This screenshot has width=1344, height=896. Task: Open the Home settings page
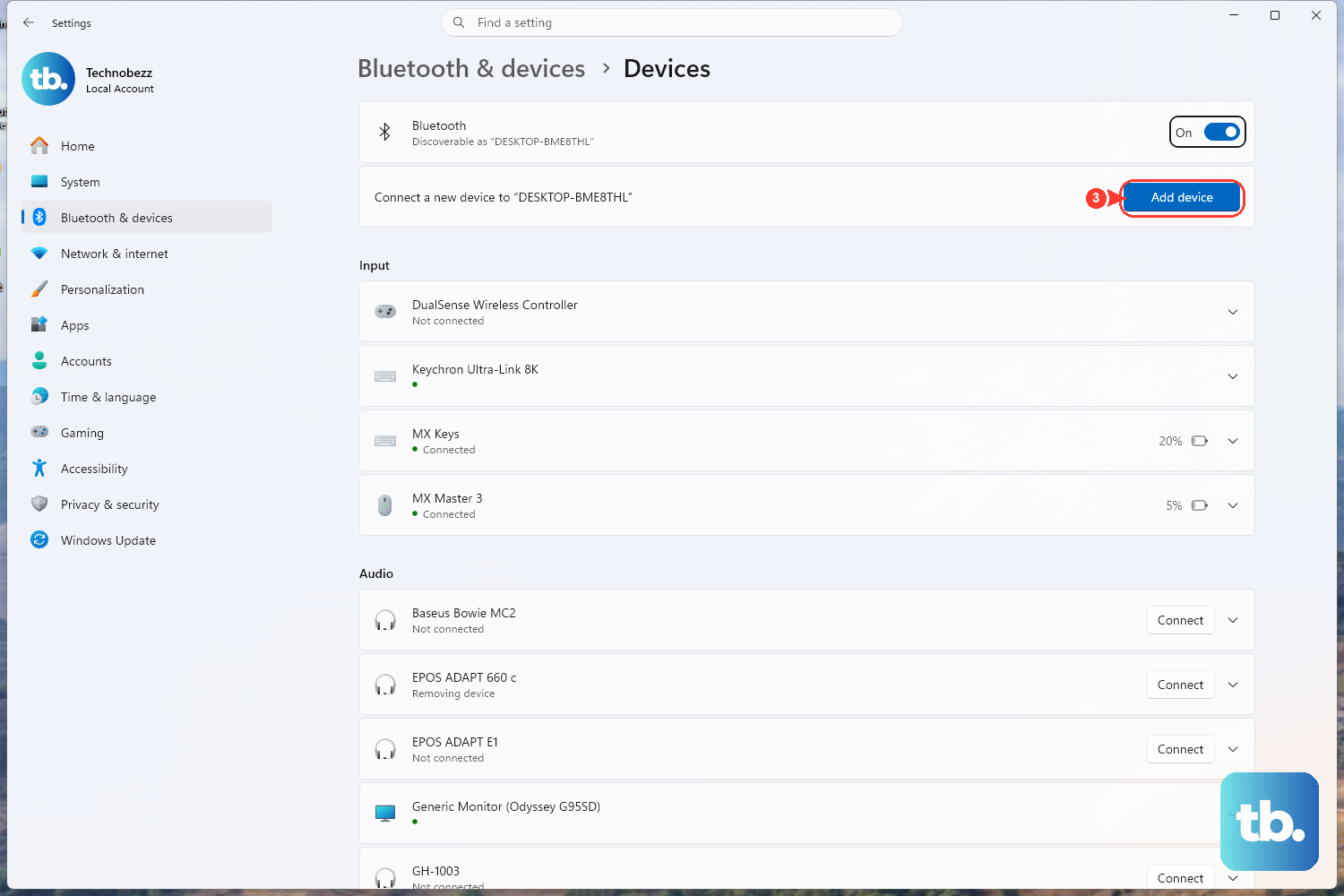(147, 146)
